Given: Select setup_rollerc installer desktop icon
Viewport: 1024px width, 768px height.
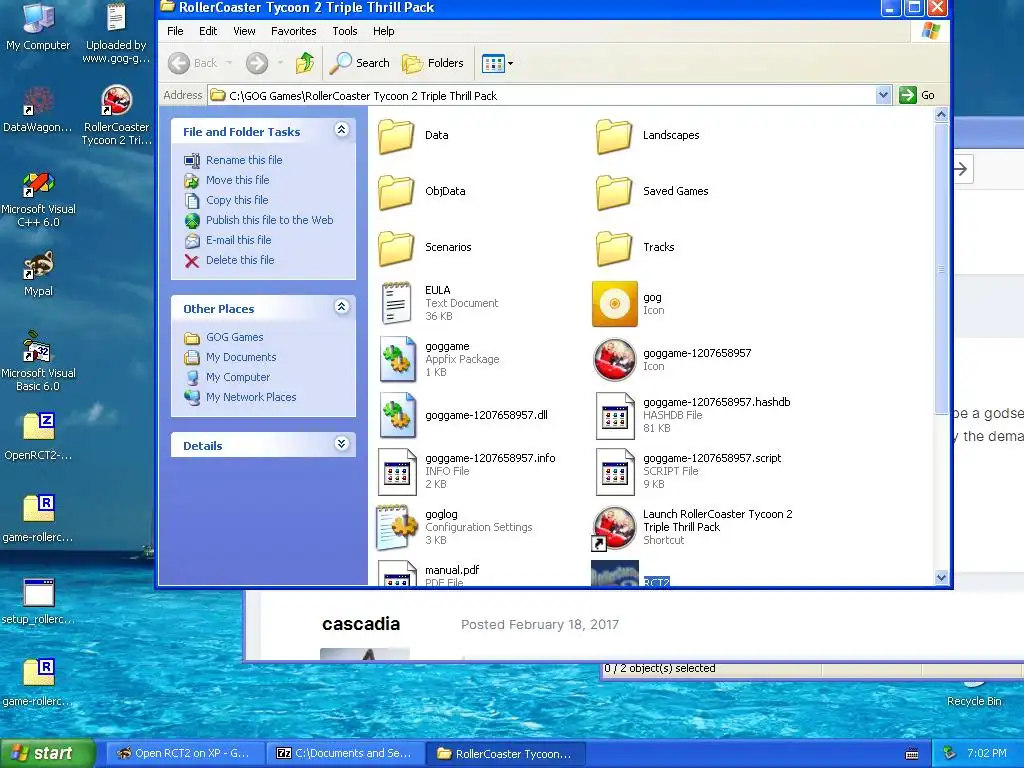Looking at the screenshot, I should pyautogui.click(x=38, y=601).
